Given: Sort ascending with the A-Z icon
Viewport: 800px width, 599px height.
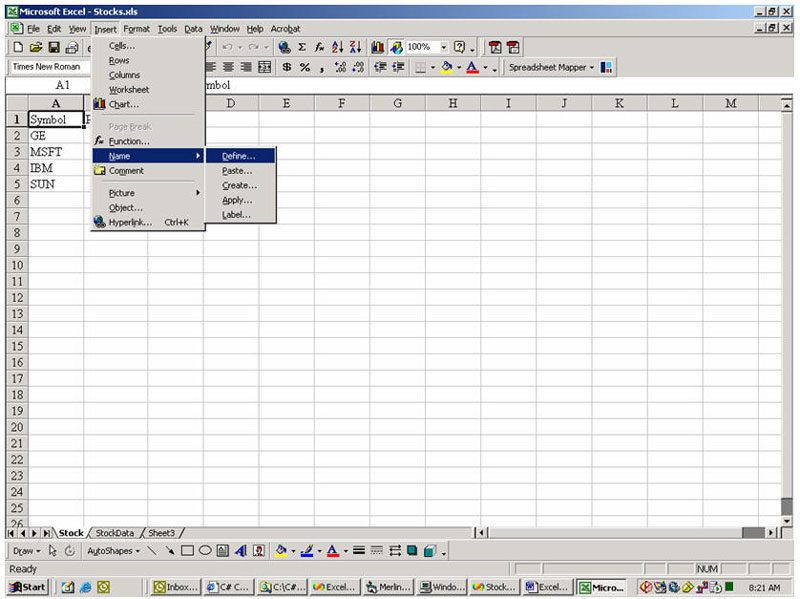Looking at the screenshot, I should coord(337,47).
